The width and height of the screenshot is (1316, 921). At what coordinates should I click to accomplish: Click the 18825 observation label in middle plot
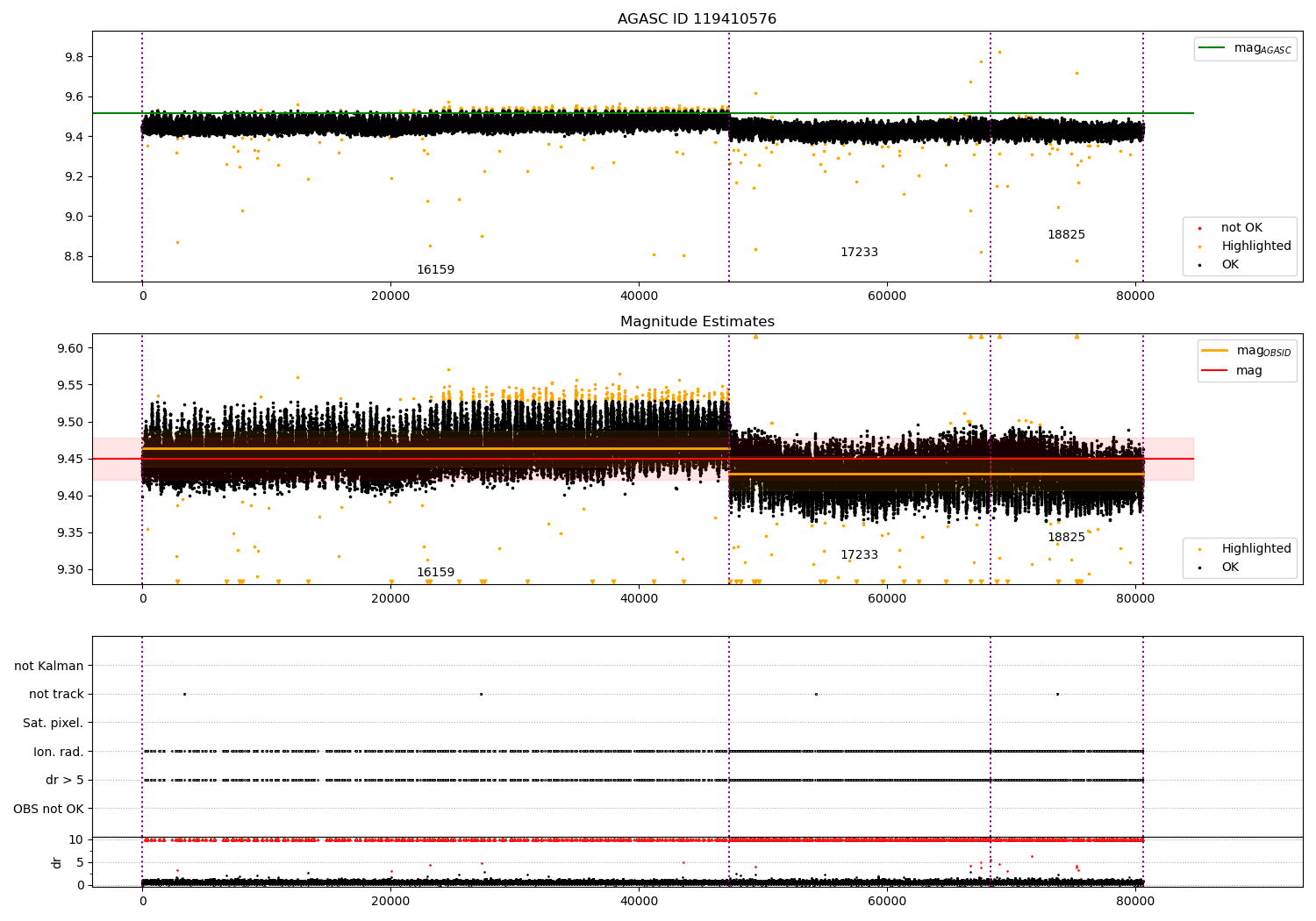(x=1066, y=538)
